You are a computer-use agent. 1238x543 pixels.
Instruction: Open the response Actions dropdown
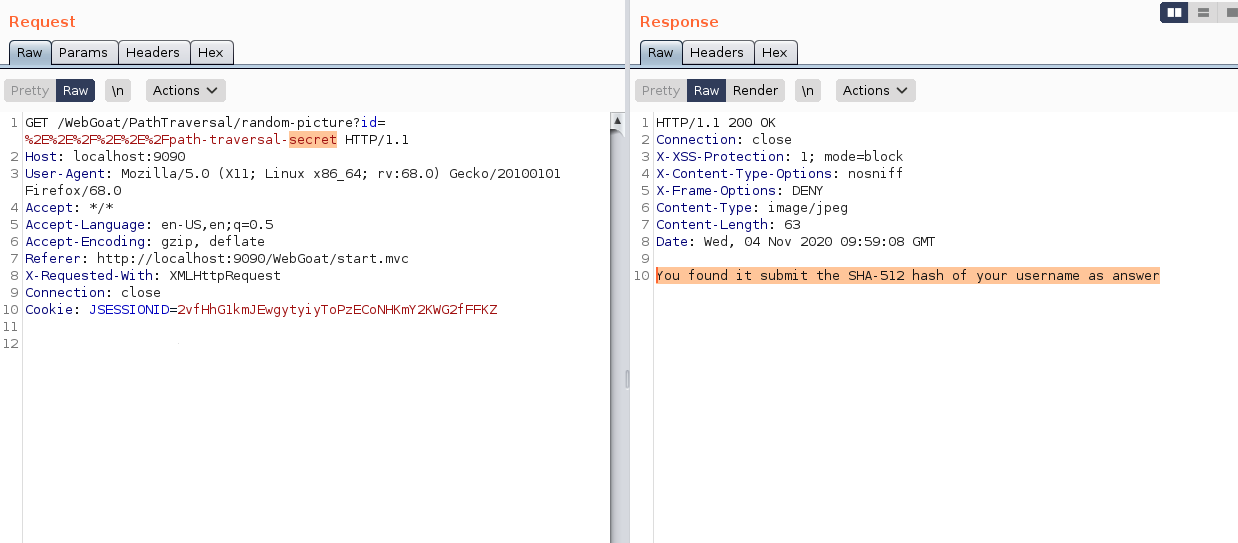(x=875, y=90)
